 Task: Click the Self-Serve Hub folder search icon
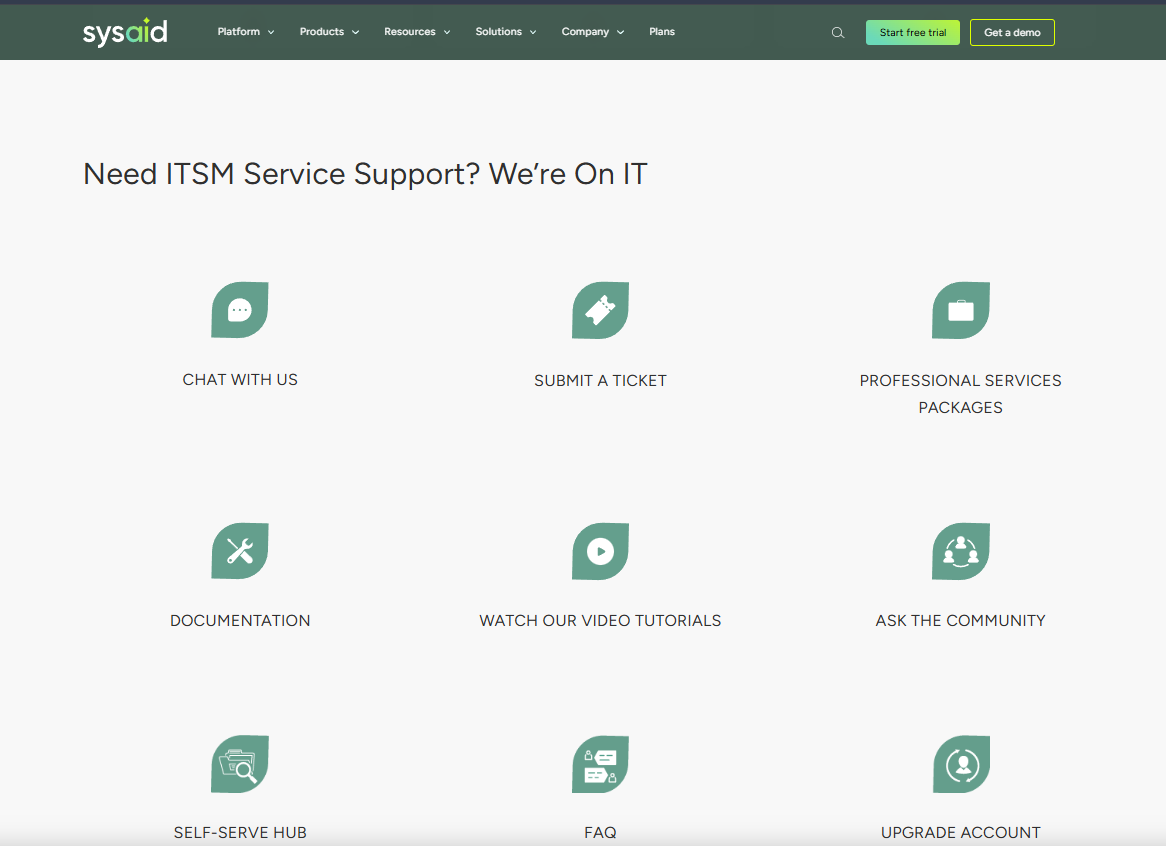(x=239, y=764)
